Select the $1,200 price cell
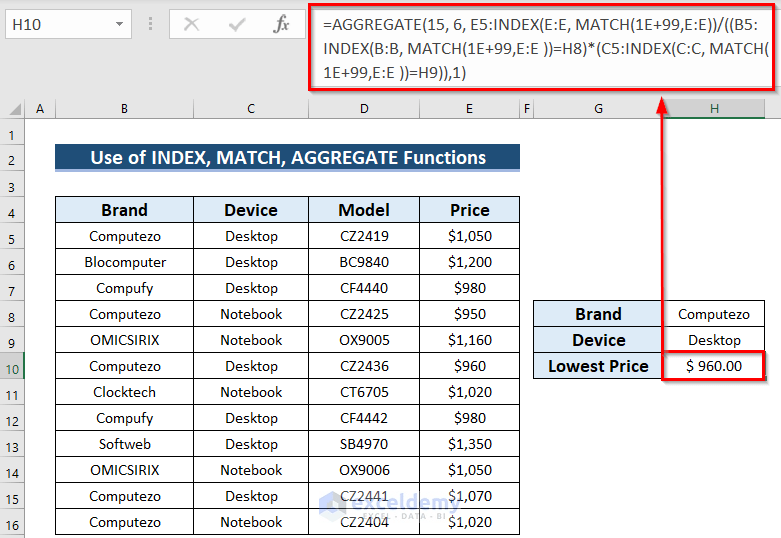The width and height of the screenshot is (781, 538). 470,262
